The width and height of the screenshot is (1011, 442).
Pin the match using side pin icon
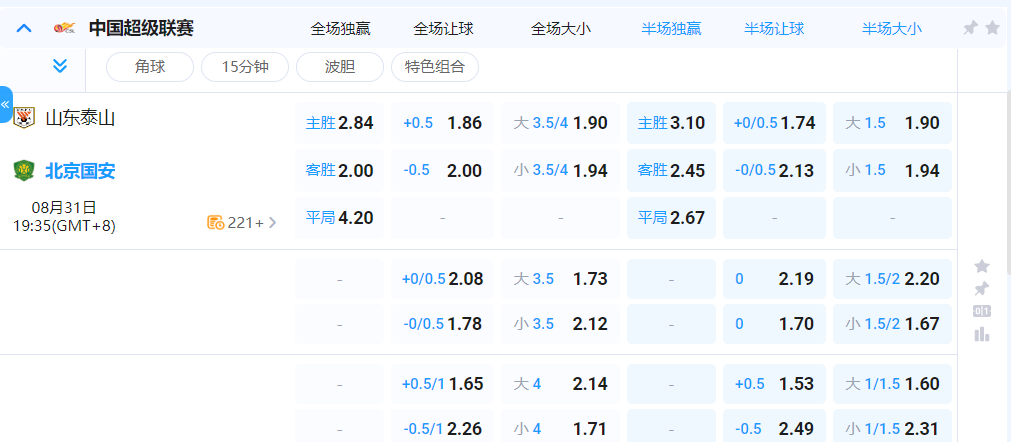982,289
